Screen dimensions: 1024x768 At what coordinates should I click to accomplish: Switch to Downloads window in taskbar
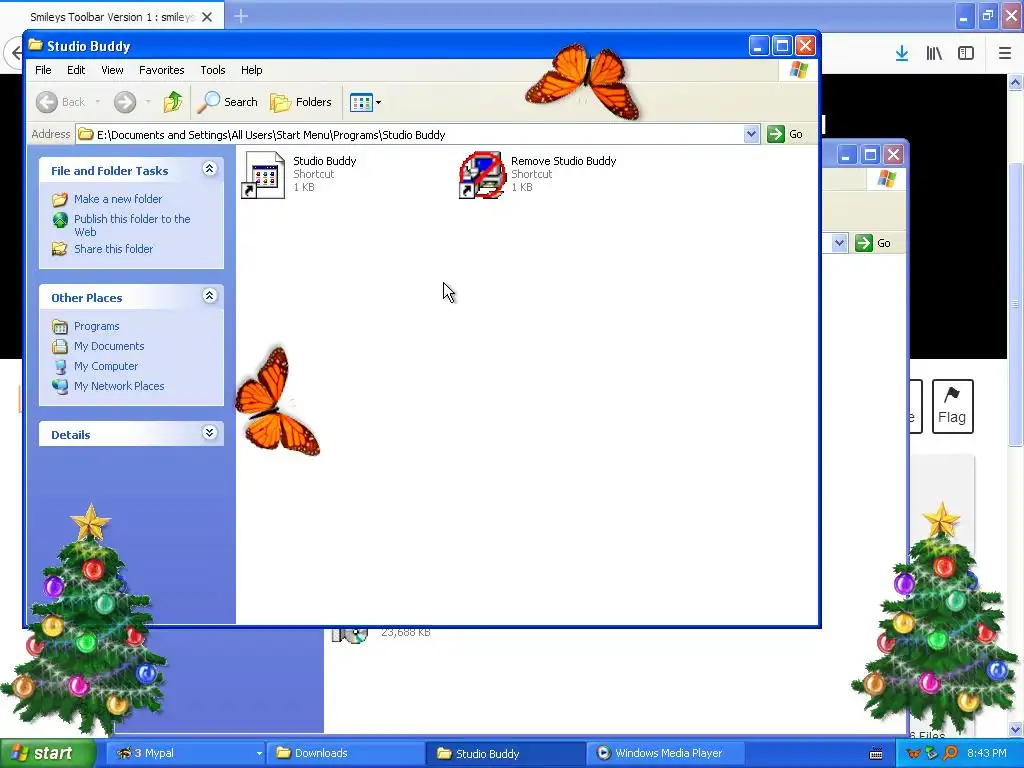point(345,753)
